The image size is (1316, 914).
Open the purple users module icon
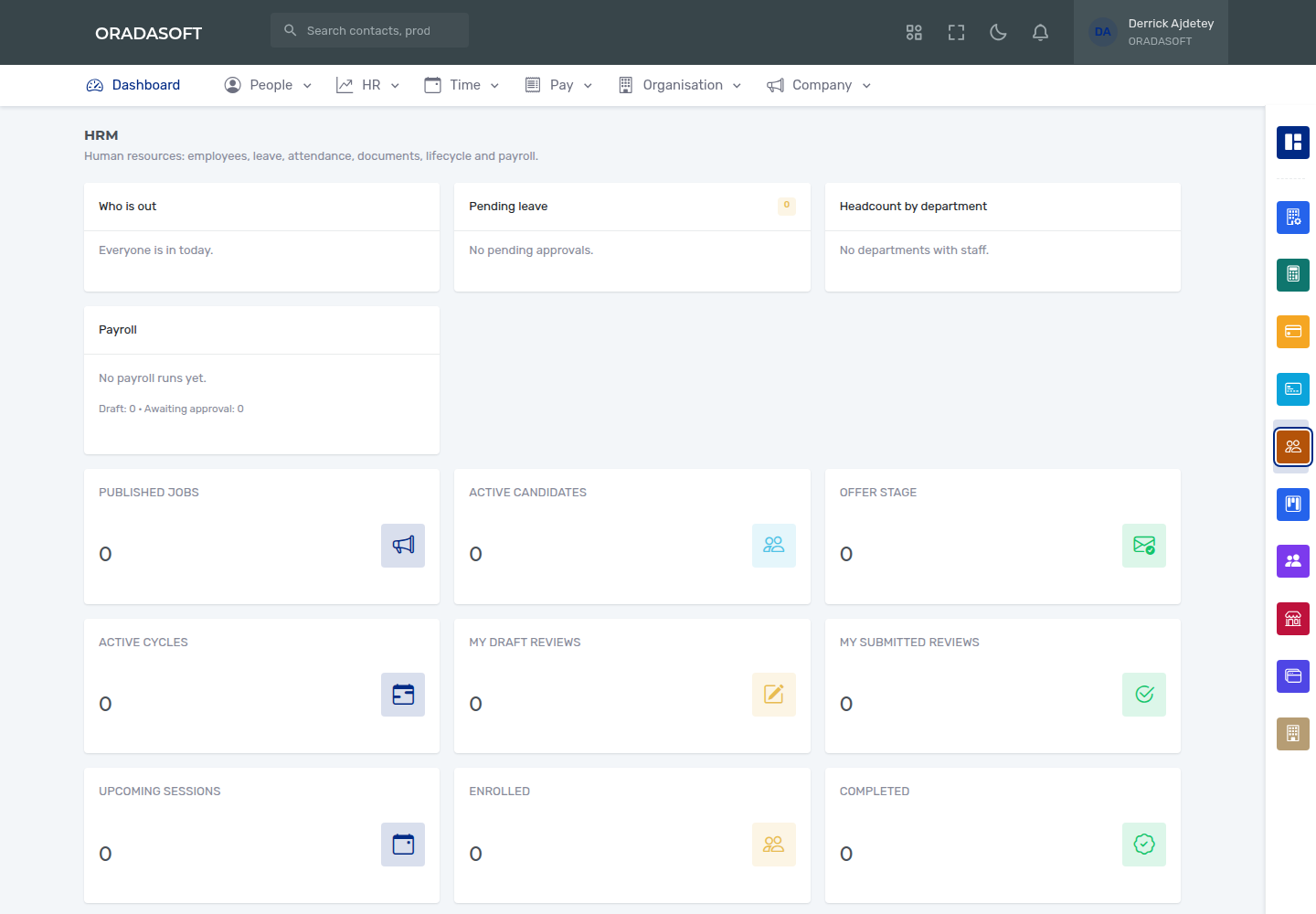(1293, 561)
